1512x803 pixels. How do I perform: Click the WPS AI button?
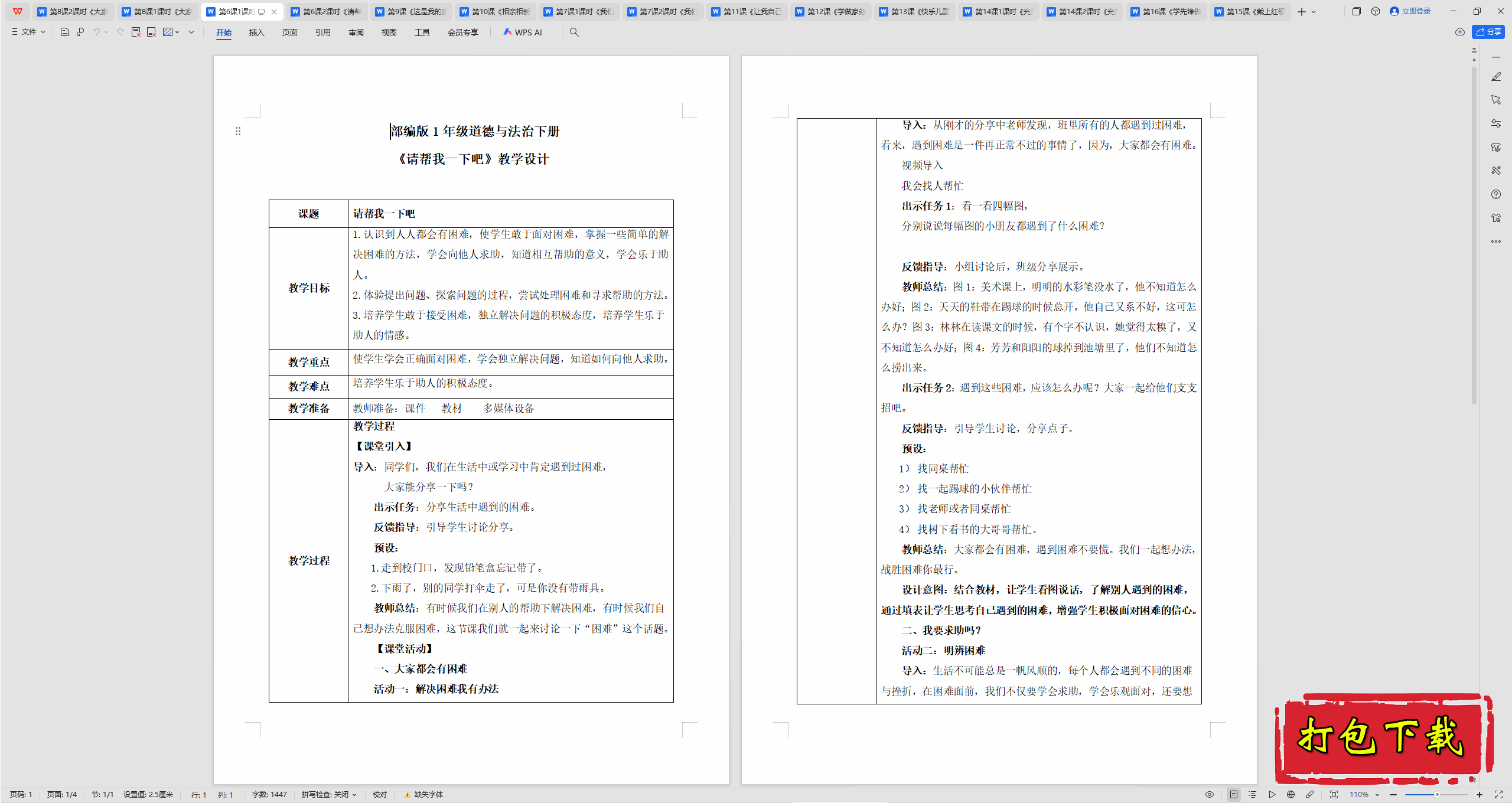523,32
